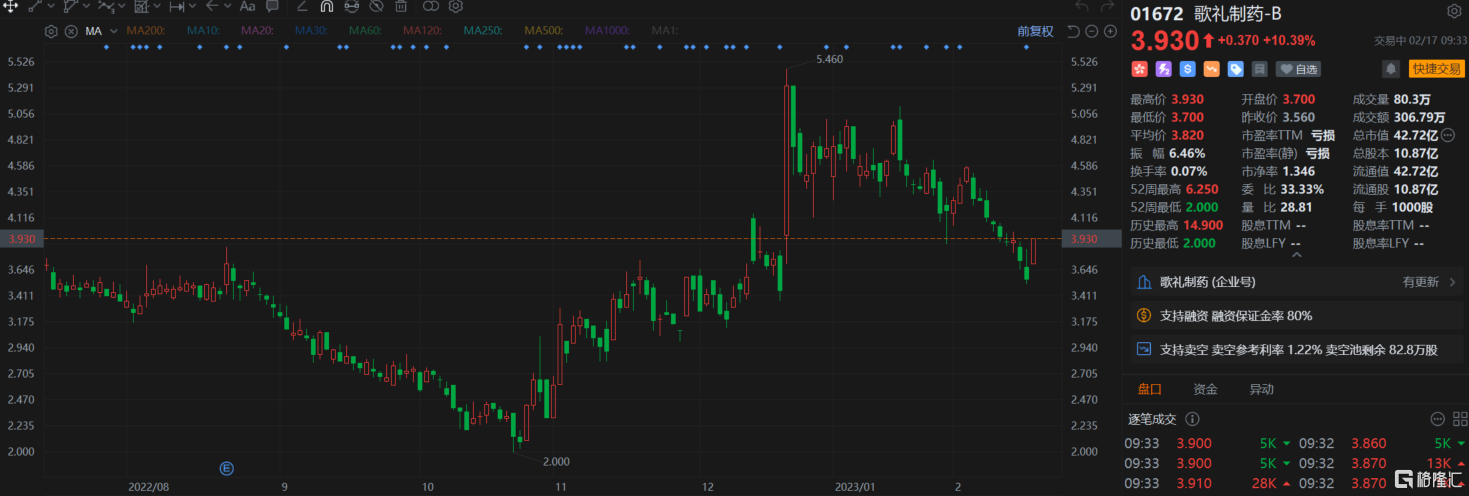The height and width of the screenshot is (496, 1469).
Task: Click the orange short-selling badge icon
Action: coord(1211,69)
